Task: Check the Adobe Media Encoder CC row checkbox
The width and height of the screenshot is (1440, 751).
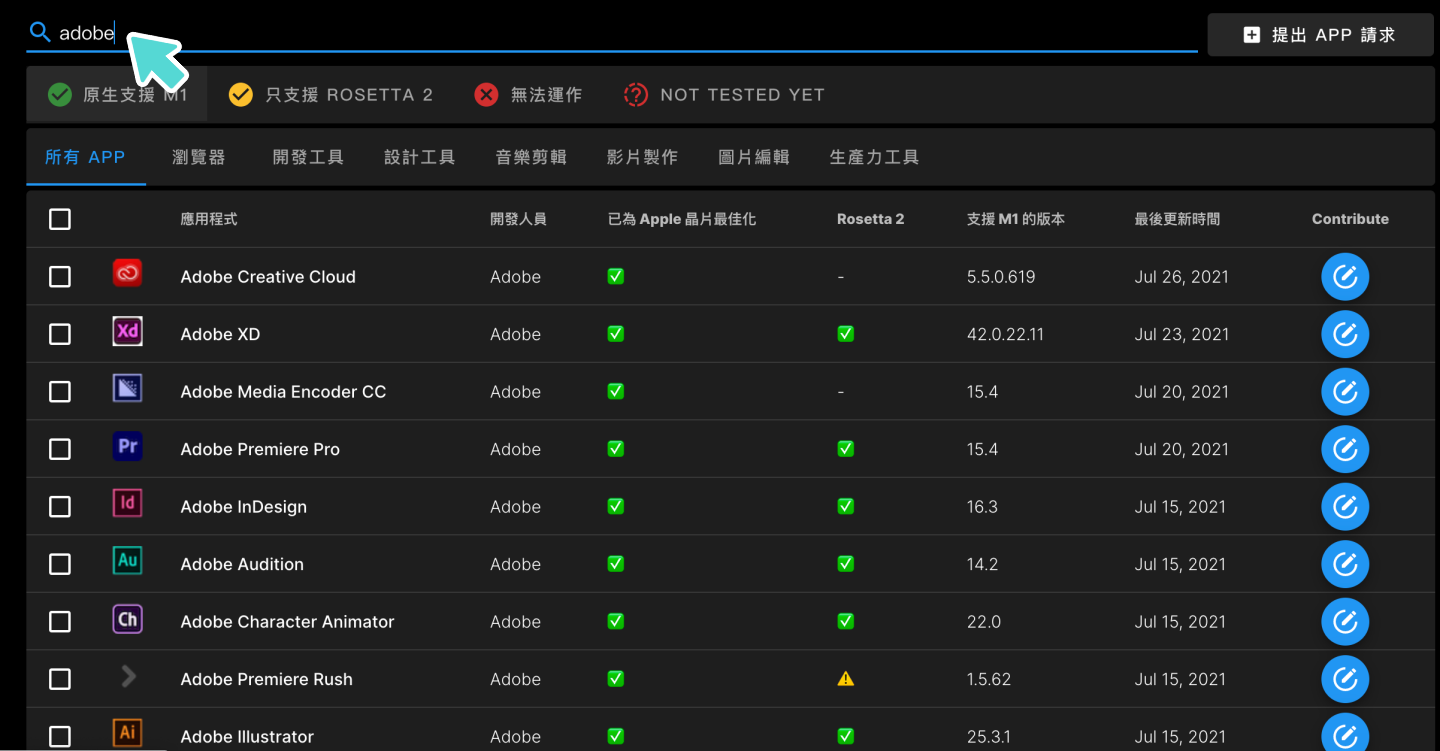Action: (x=60, y=391)
